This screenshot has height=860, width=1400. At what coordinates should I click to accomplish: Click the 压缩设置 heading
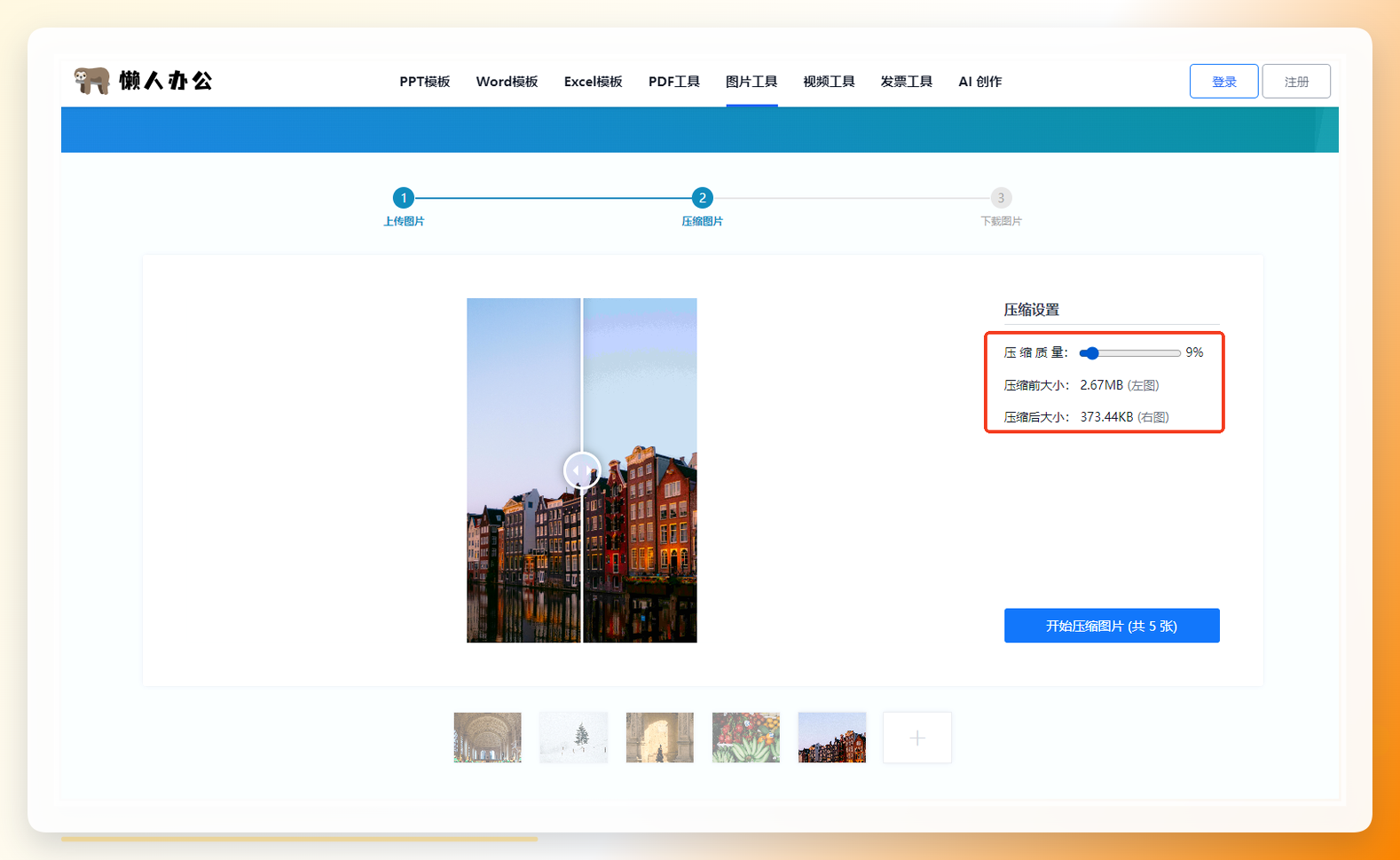1031,310
